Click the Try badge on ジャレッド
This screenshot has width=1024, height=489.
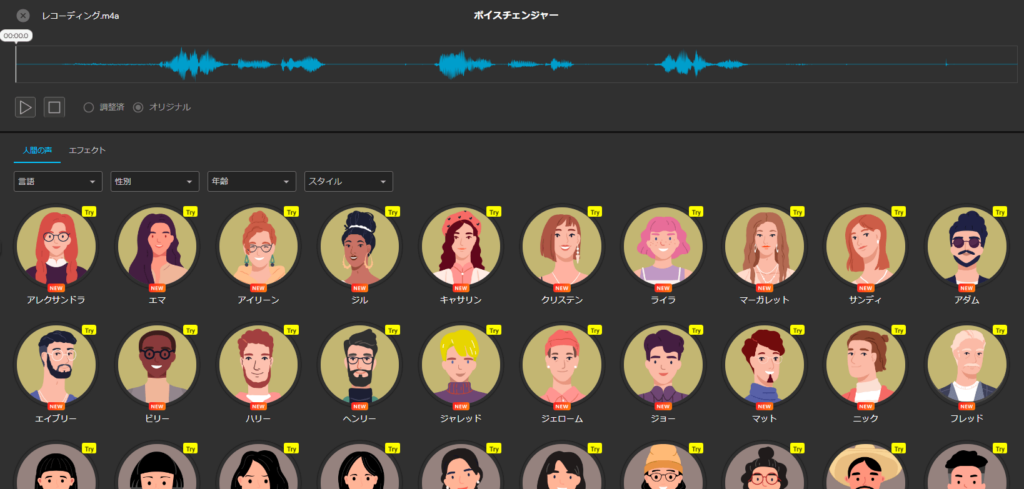(494, 330)
